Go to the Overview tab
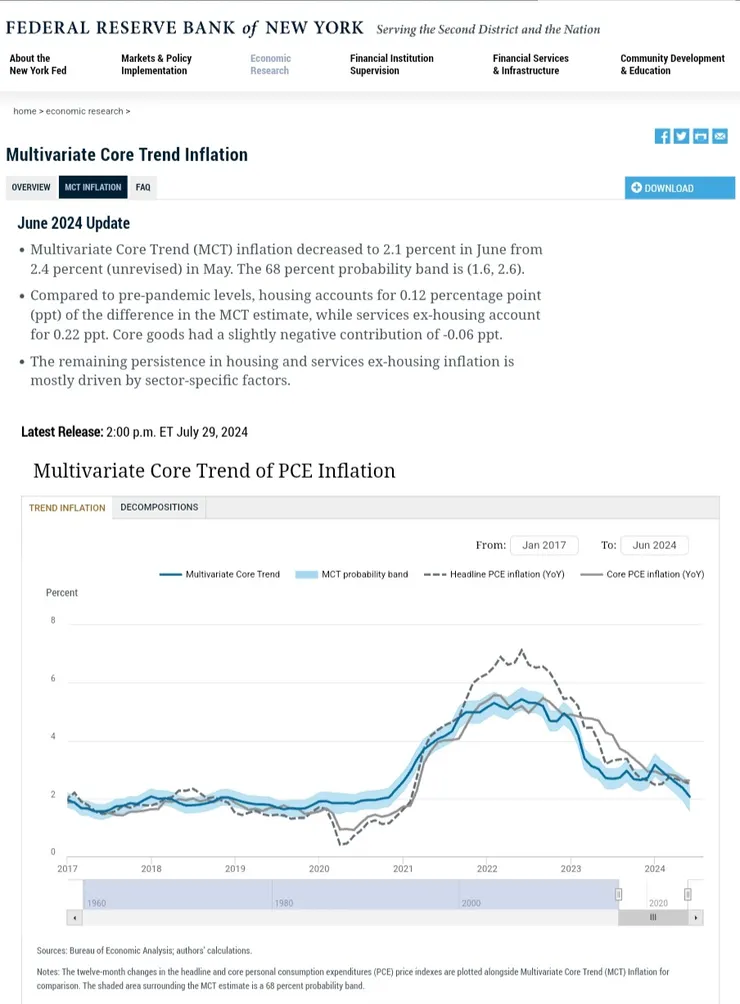The image size is (740, 1004). [31, 187]
